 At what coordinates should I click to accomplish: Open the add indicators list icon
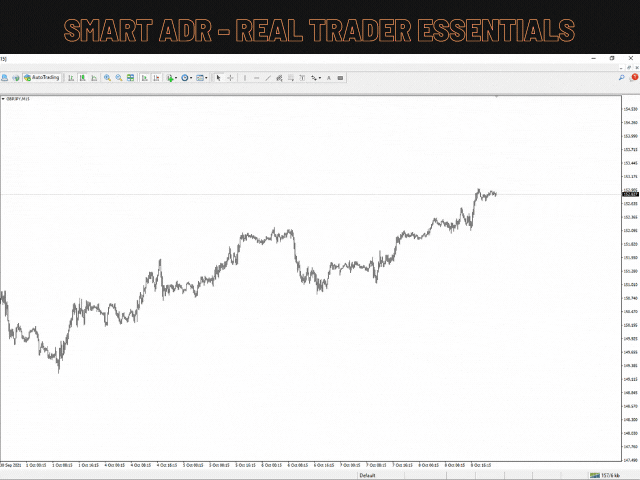170,78
